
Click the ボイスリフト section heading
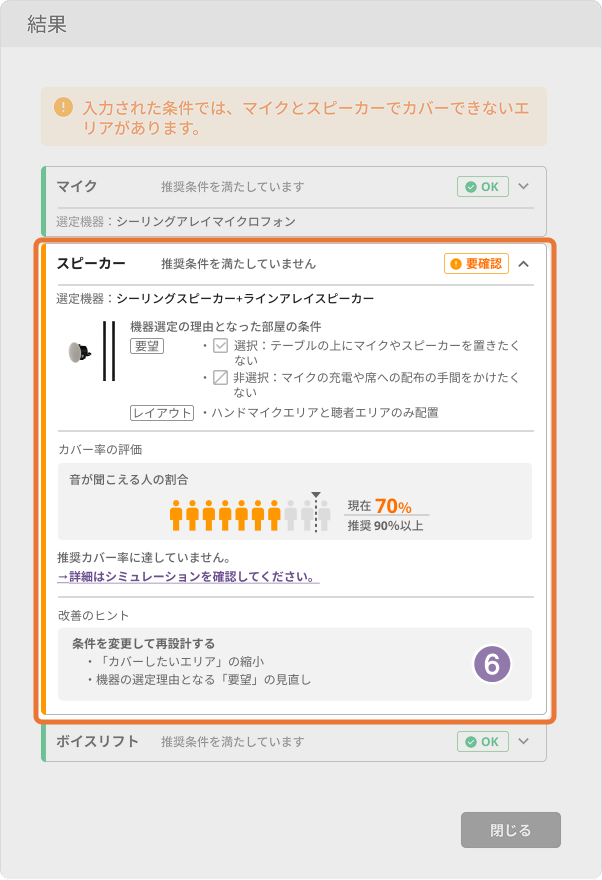[97, 741]
